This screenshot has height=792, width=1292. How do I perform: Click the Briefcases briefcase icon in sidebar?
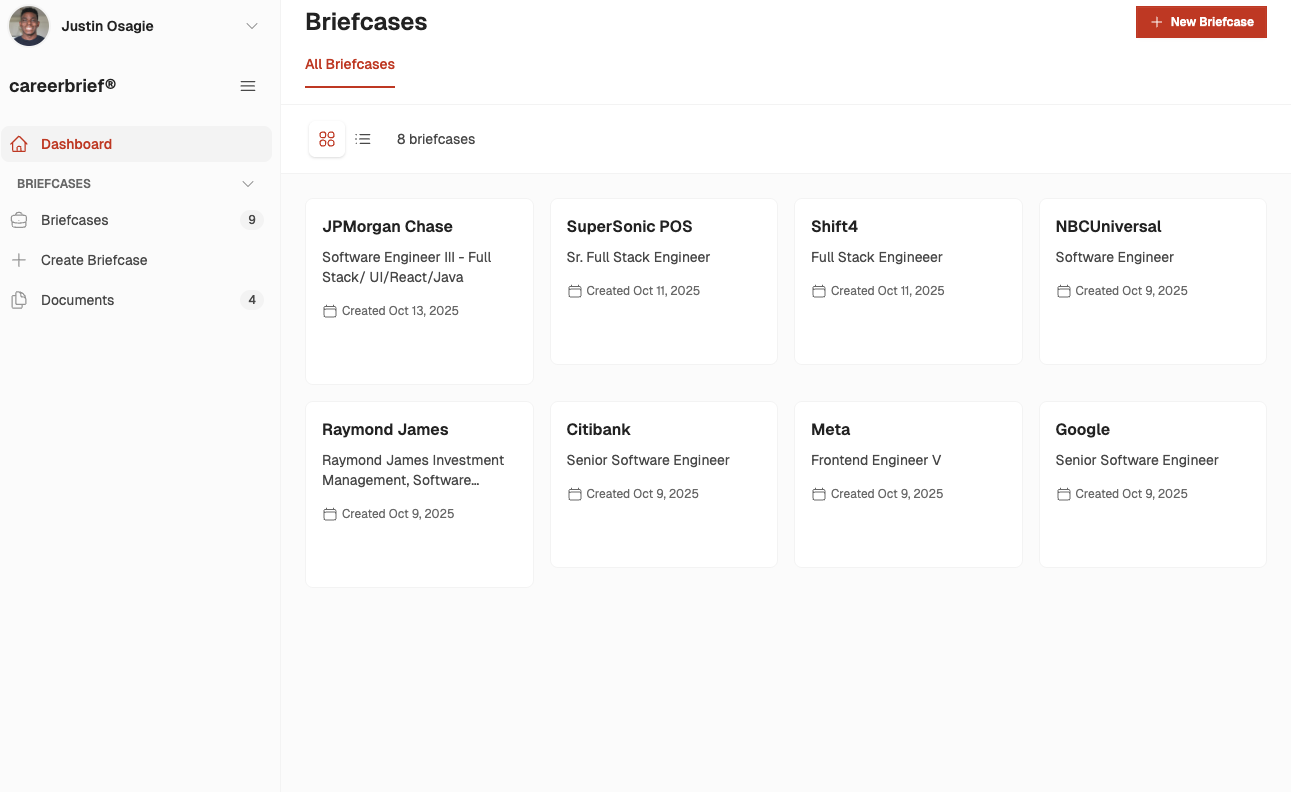click(19, 220)
